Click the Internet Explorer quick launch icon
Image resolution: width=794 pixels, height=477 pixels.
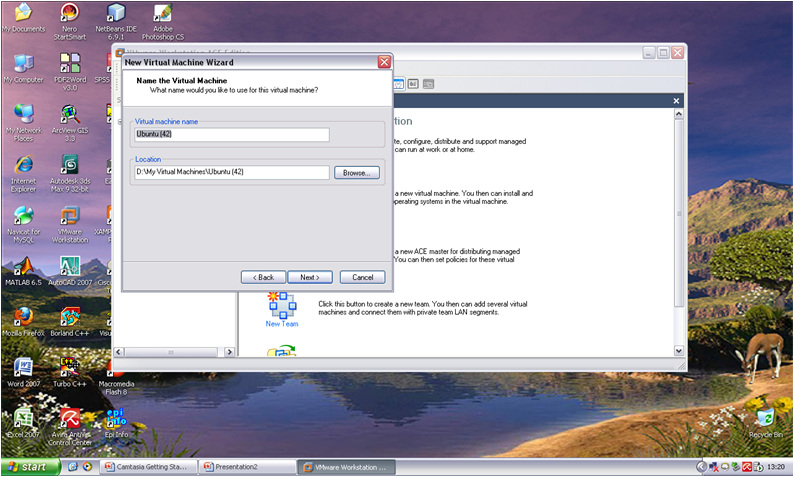click(72, 467)
